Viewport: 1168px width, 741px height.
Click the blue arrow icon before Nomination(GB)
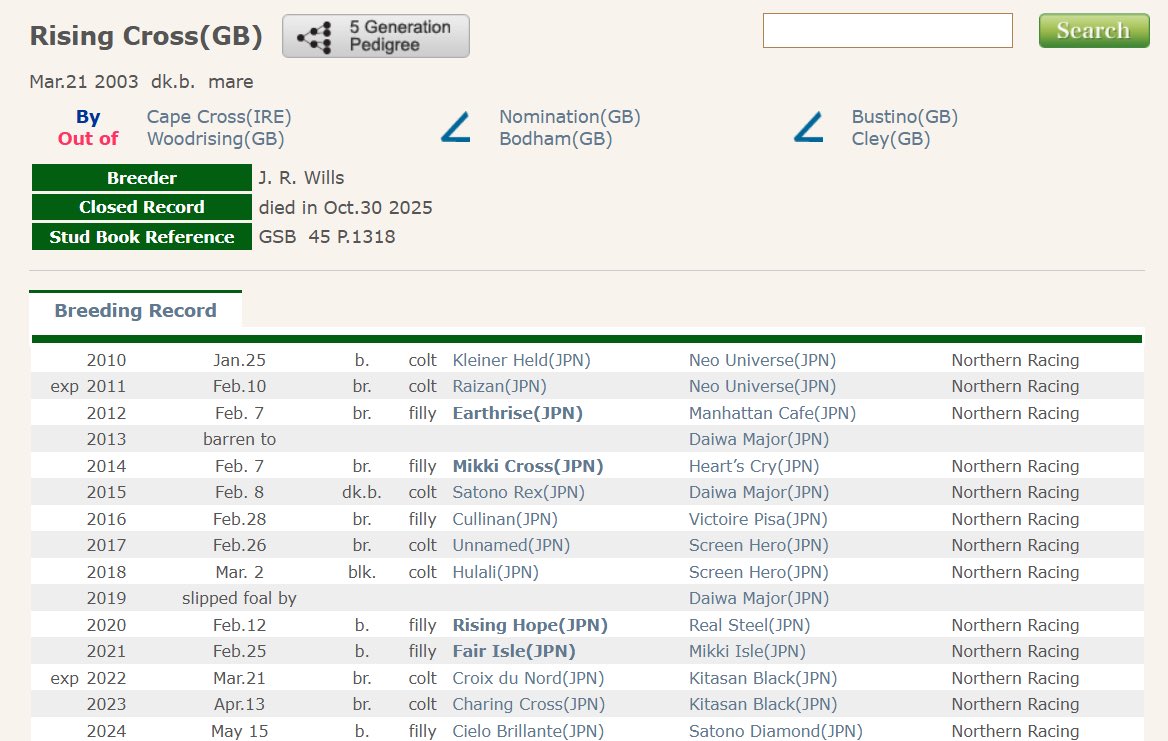click(456, 127)
